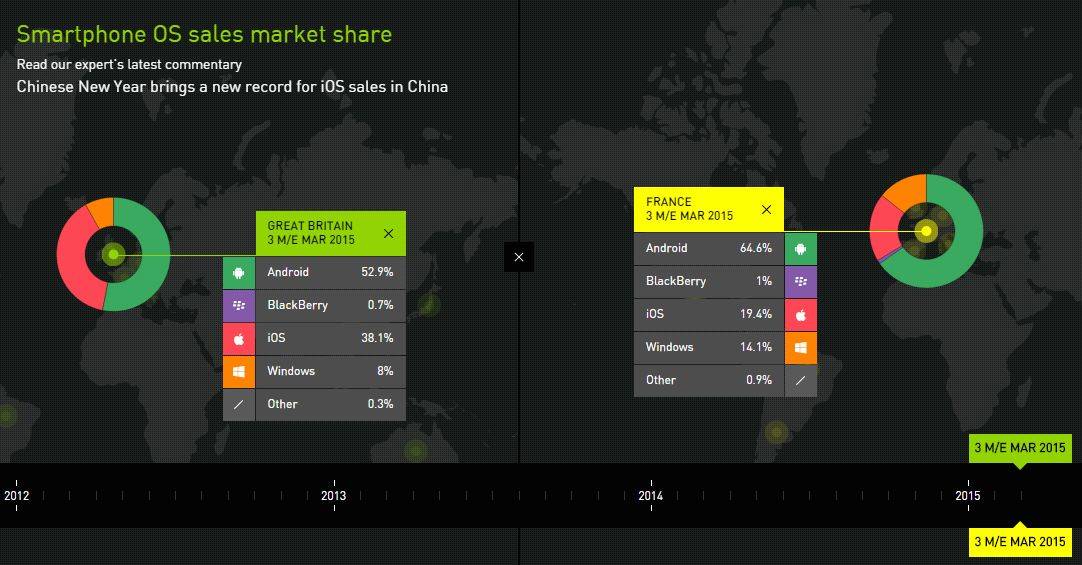The width and height of the screenshot is (1082, 565).
Task: Click the Apple iOS icon in France panel
Action: click(x=800, y=314)
